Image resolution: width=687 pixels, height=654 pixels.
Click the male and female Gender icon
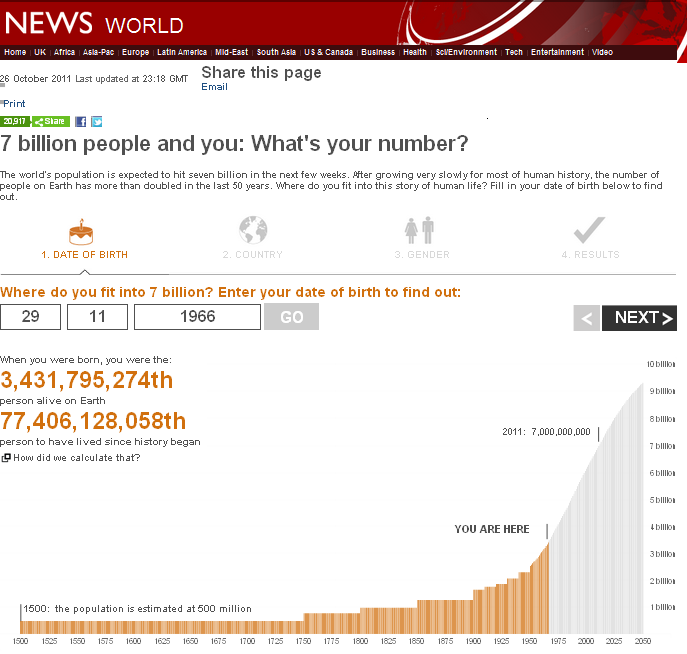pyautogui.click(x=419, y=230)
